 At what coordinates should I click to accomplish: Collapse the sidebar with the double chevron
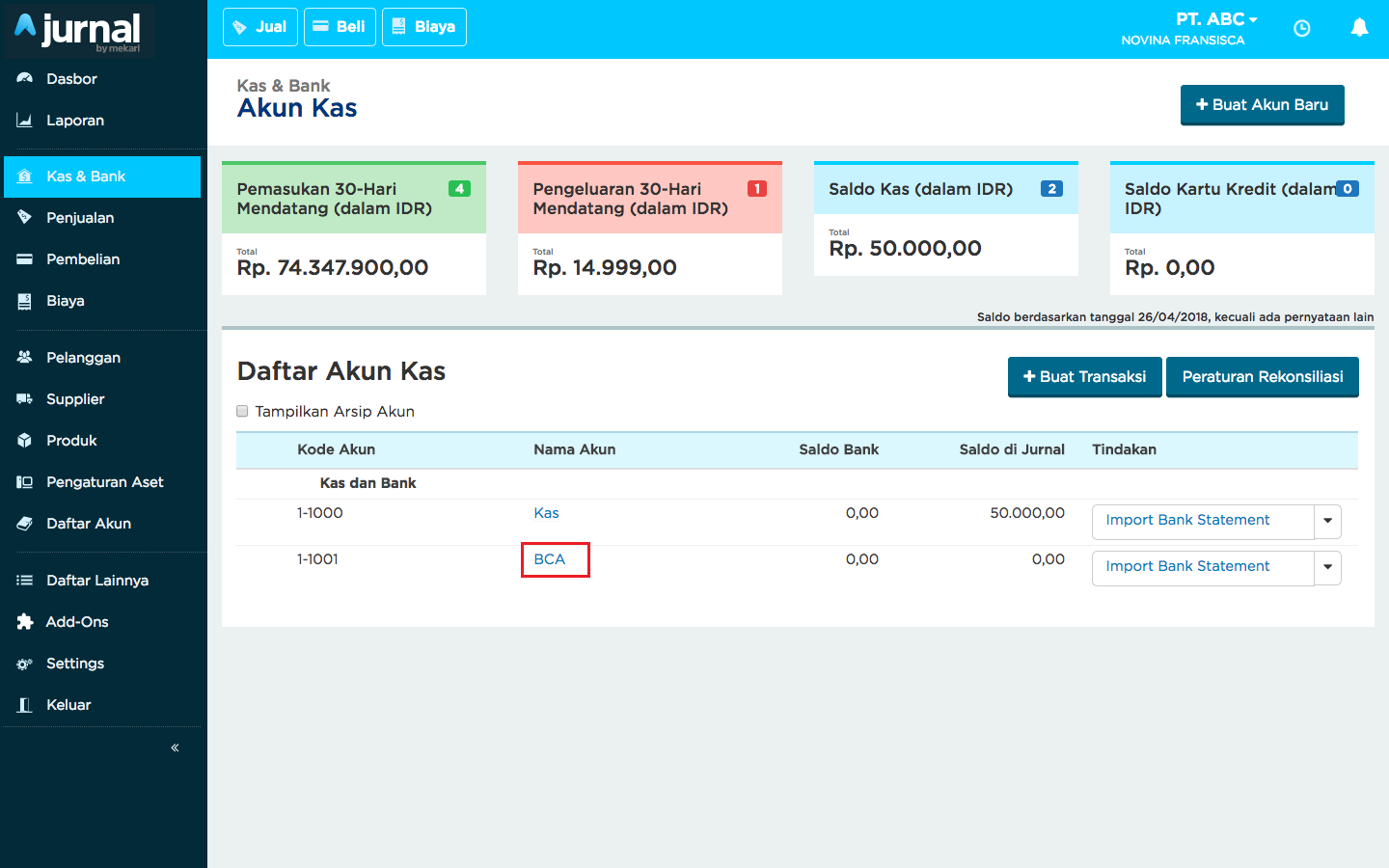175,747
